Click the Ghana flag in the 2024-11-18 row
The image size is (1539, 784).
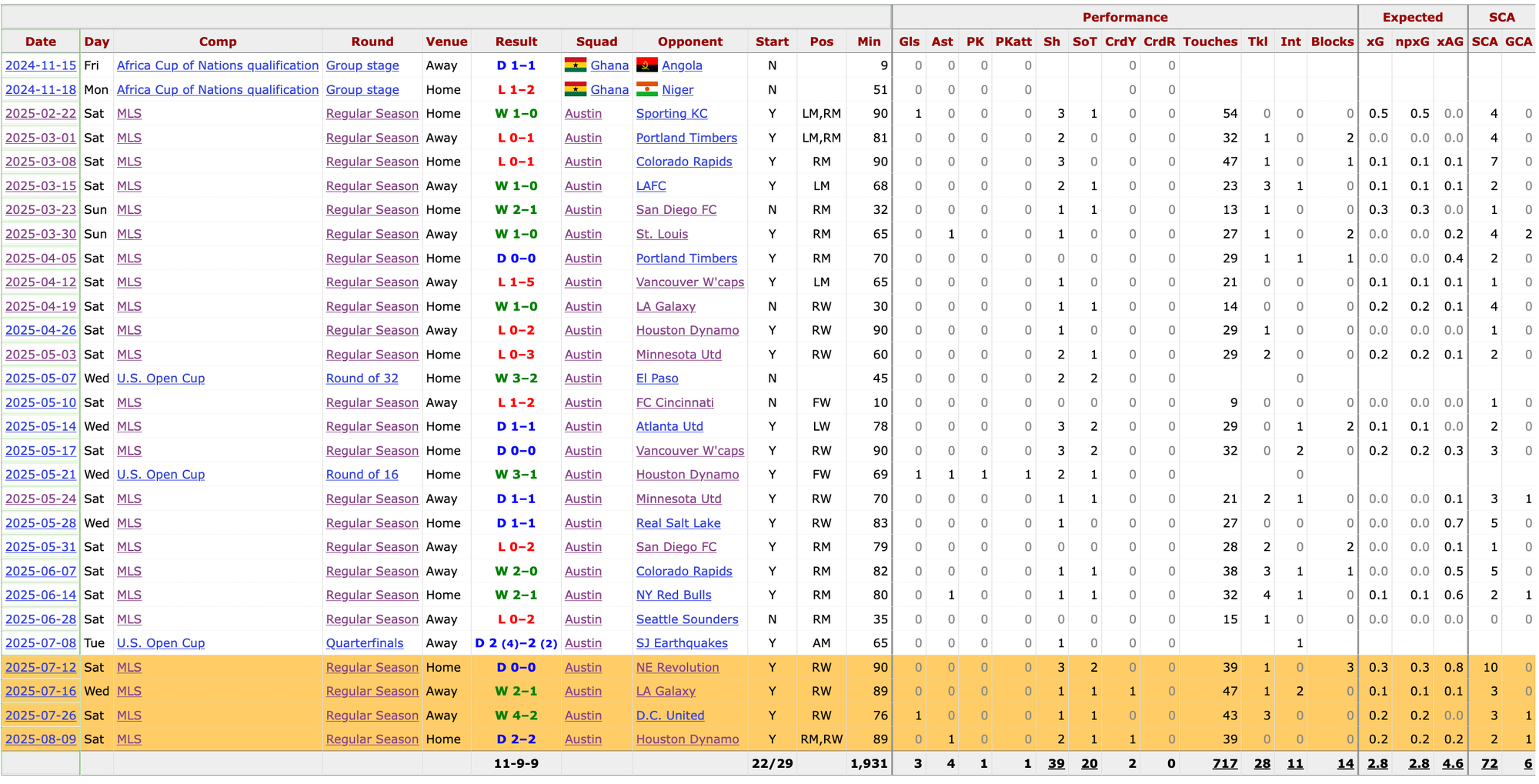tap(575, 89)
